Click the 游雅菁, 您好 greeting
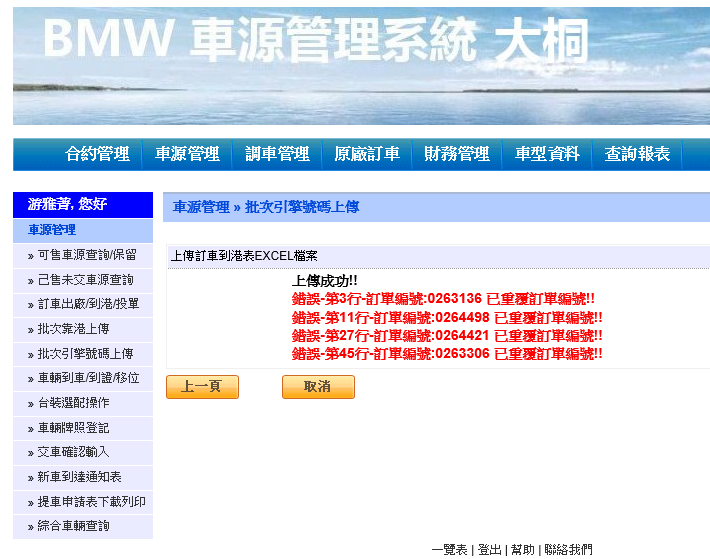This screenshot has height=559, width=710. pos(67,204)
